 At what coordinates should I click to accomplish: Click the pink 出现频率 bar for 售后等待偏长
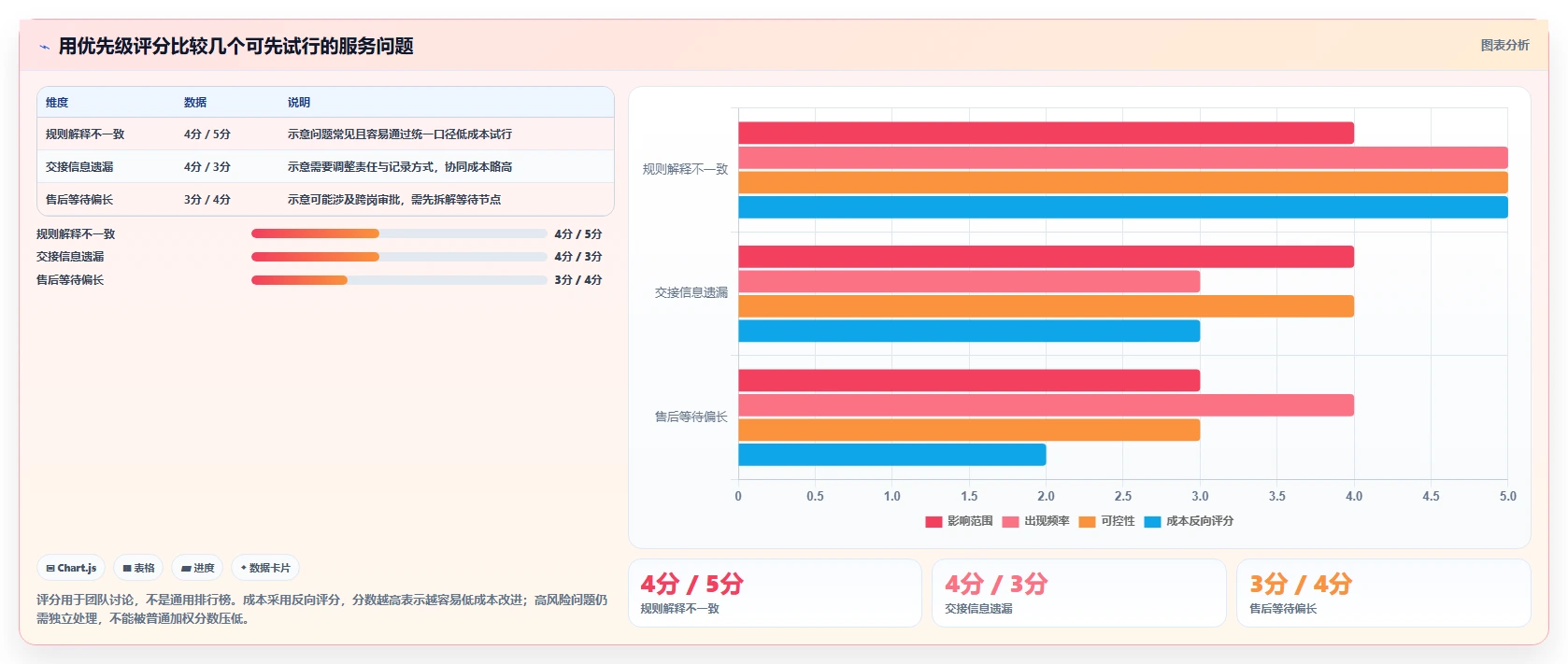point(1046,405)
